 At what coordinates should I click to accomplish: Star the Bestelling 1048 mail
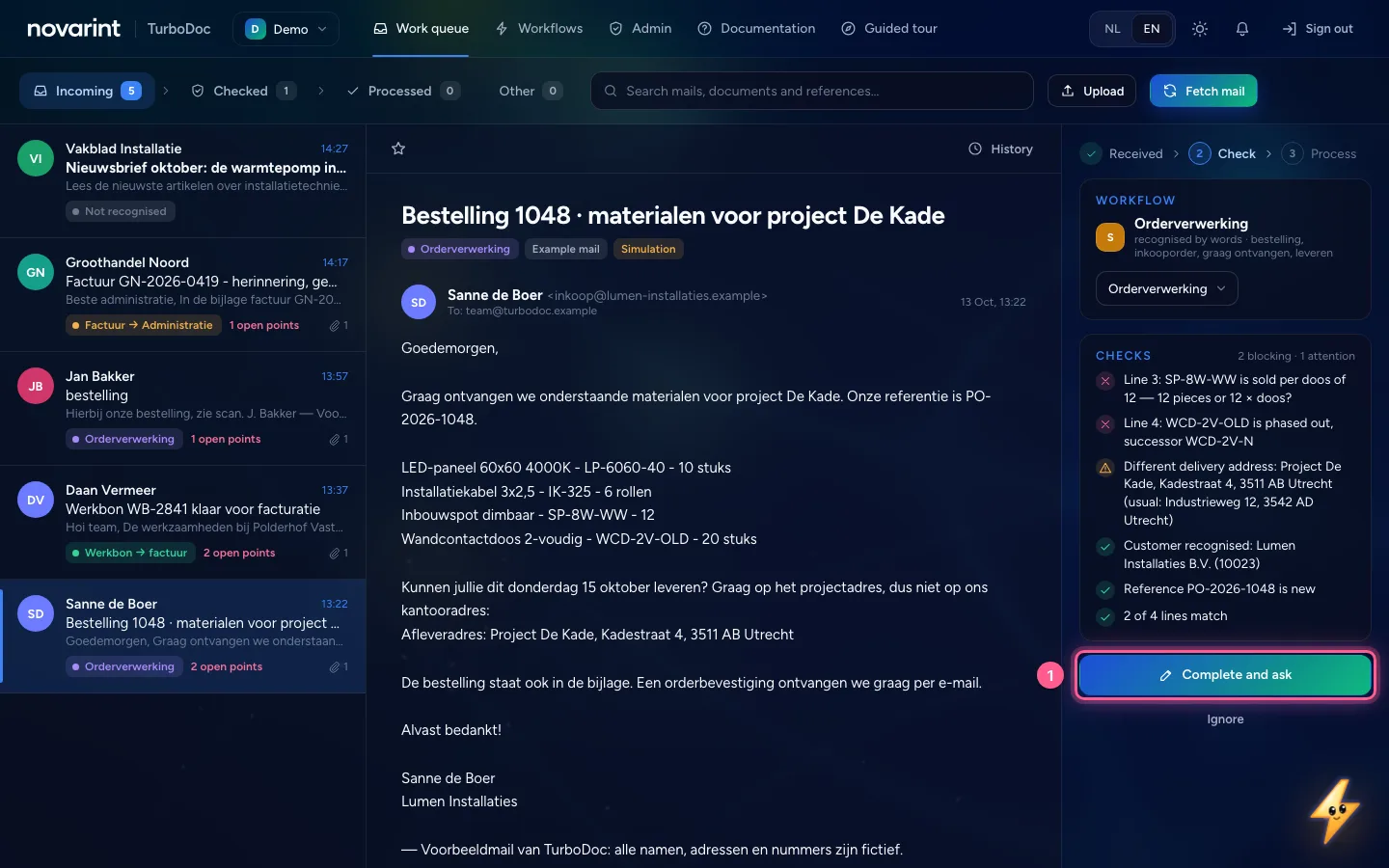[x=398, y=149]
